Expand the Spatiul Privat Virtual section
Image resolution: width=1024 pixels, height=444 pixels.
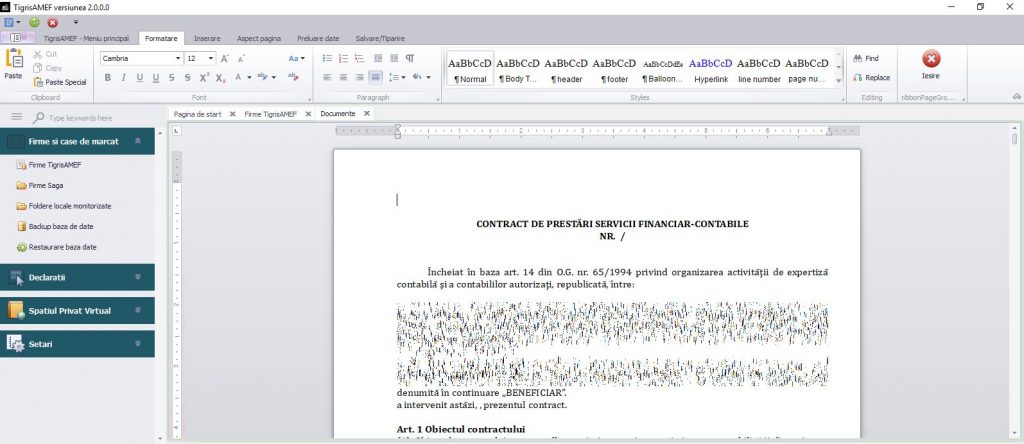pos(137,310)
